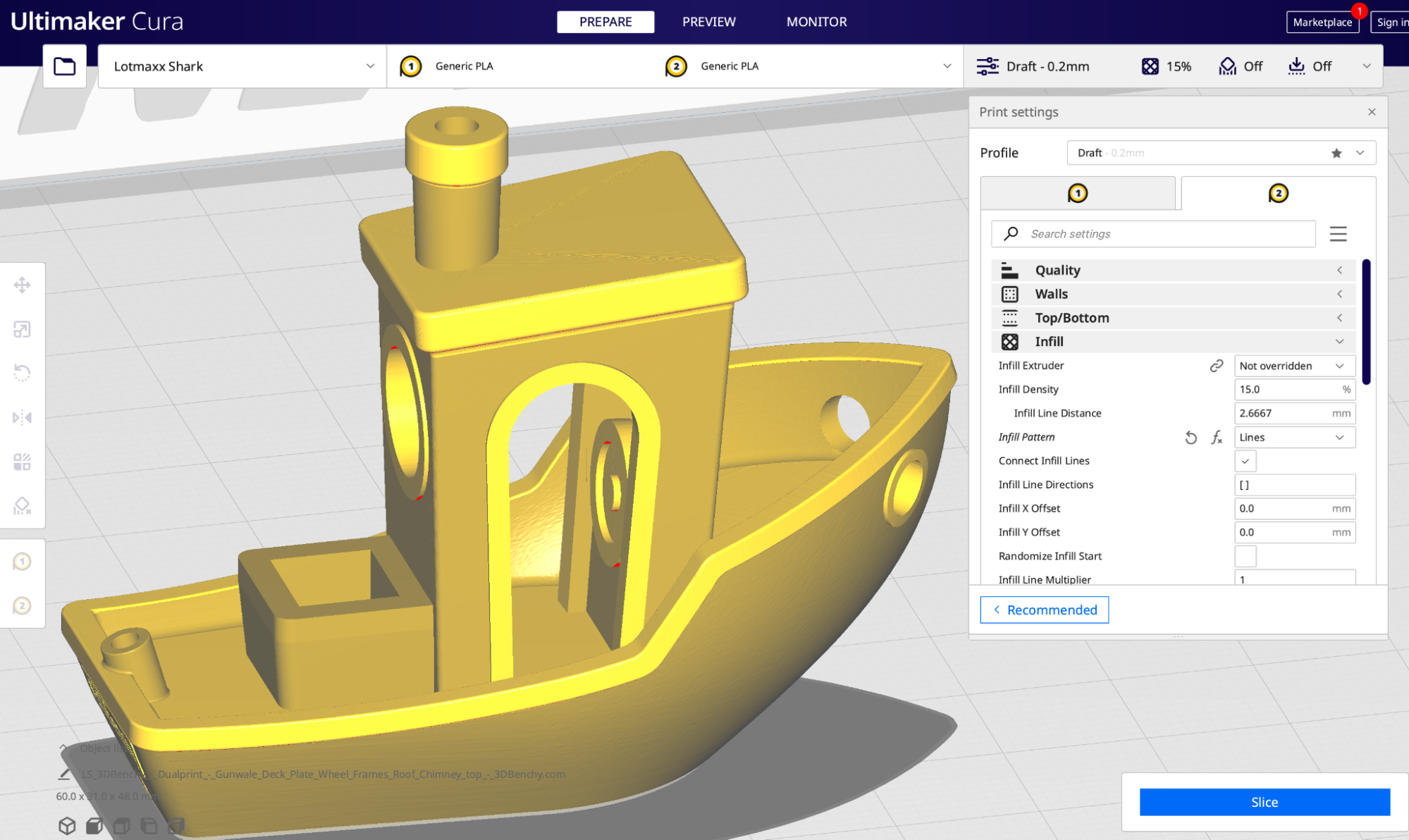Click the blue Slice button
Screen dimensions: 1409x840
pyautogui.click(x=1264, y=802)
